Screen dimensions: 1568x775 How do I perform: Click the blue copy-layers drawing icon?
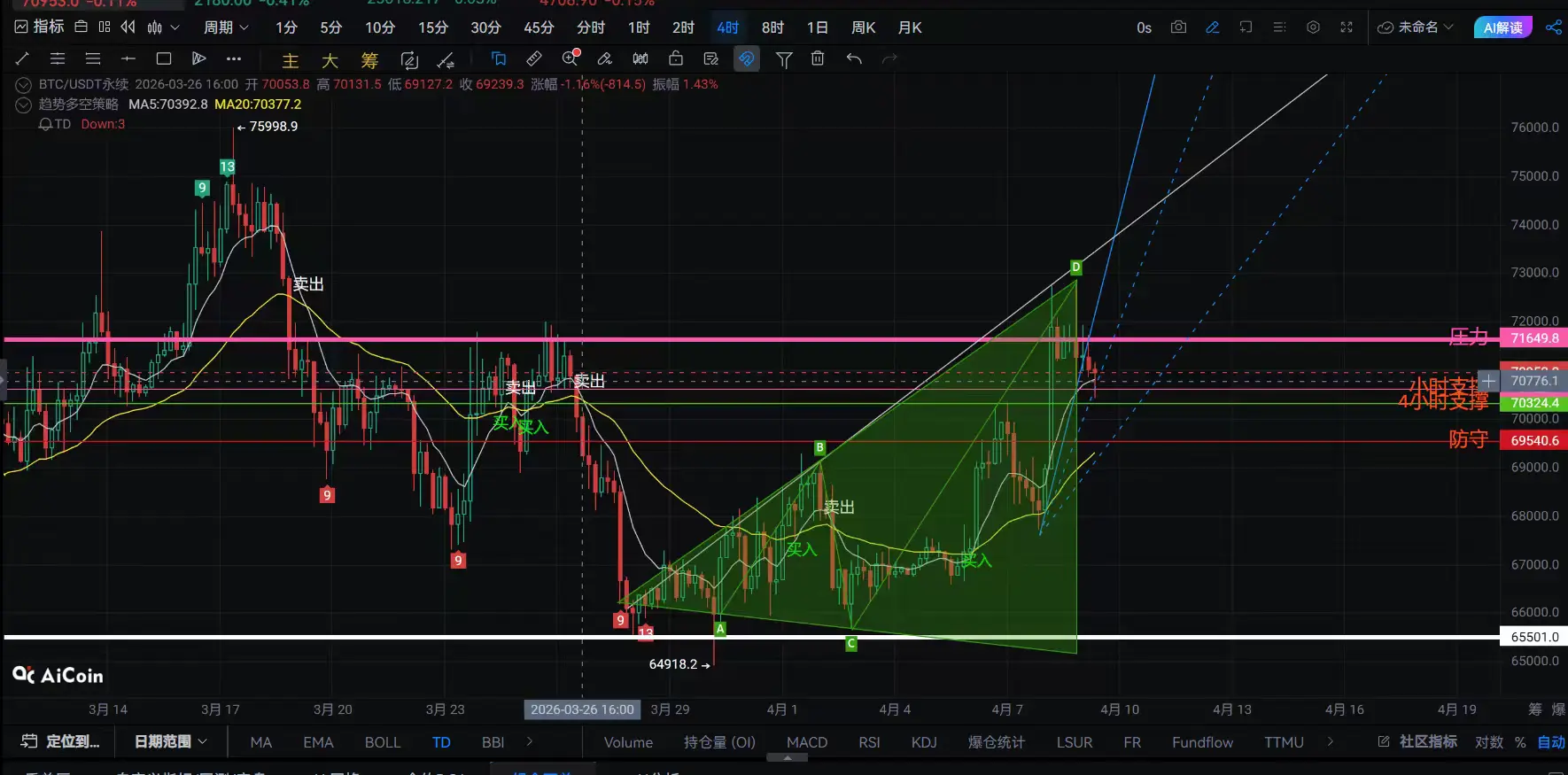click(499, 58)
